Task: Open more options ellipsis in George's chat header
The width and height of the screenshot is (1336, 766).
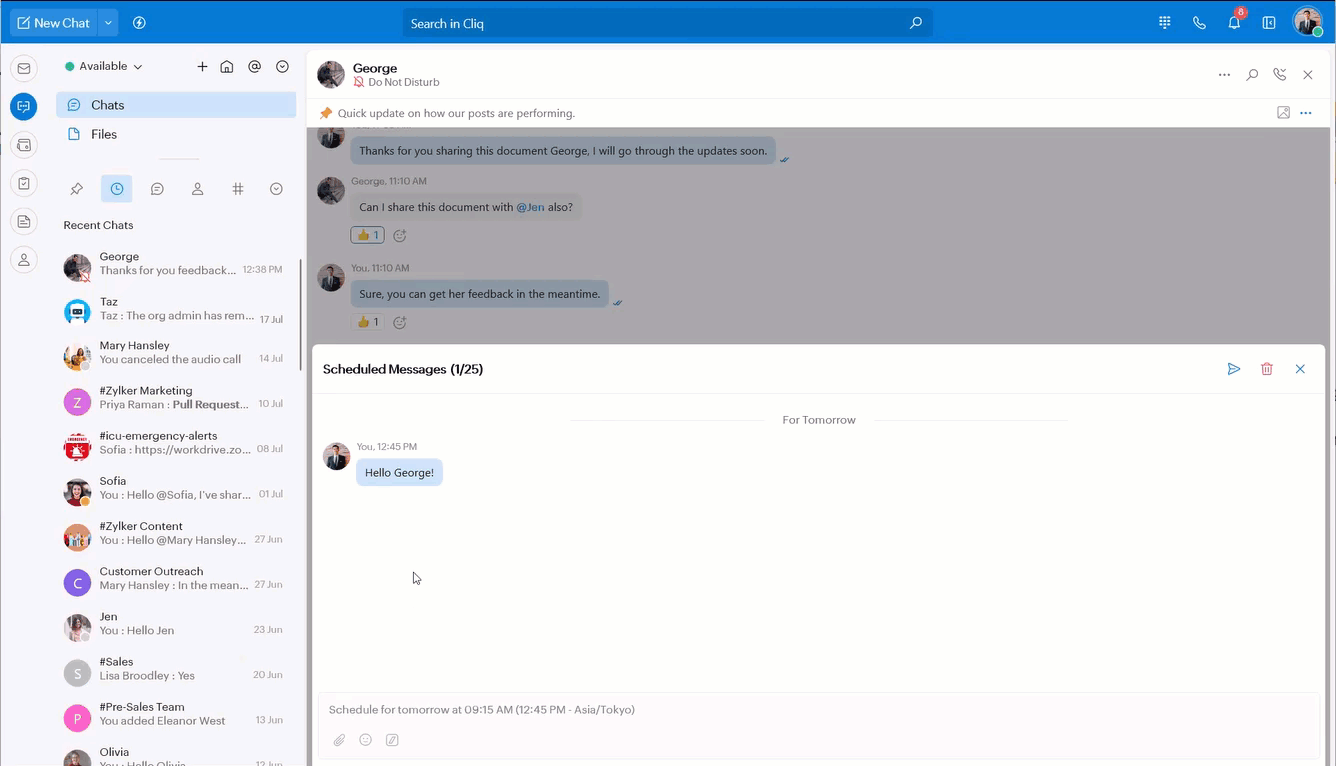Action: pyautogui.click(x=1224, y=75)
